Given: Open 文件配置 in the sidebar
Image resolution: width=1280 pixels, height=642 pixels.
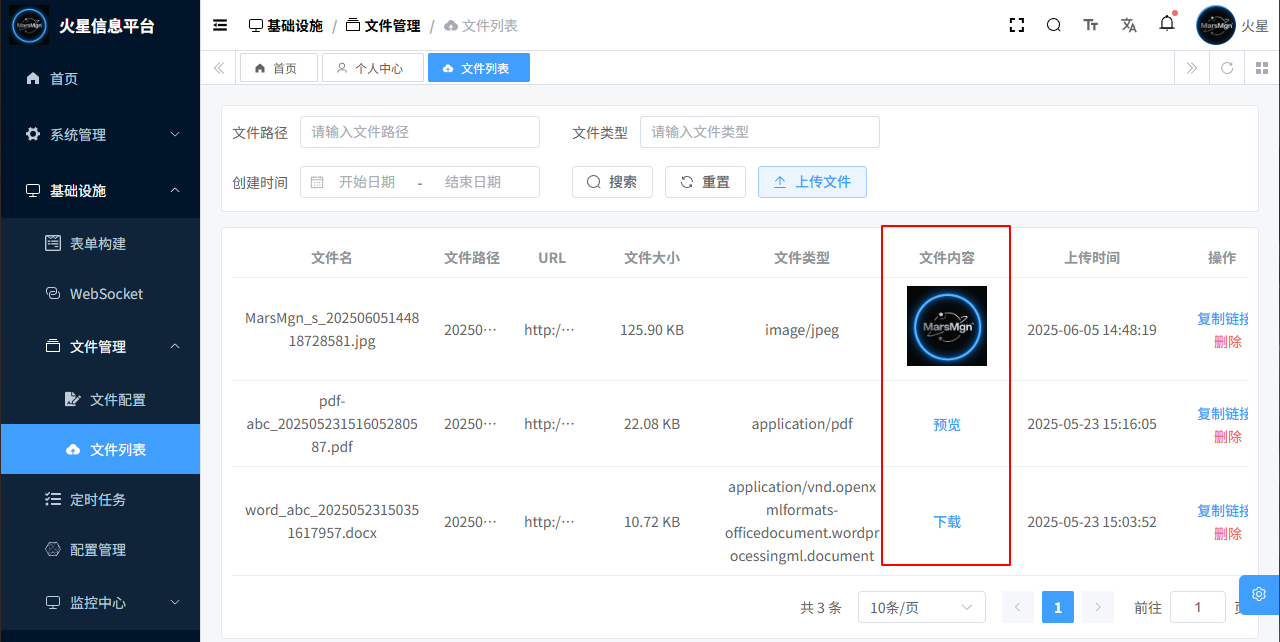Looking at the screenshot, I should pyautogui.click(x=117, y=400).
